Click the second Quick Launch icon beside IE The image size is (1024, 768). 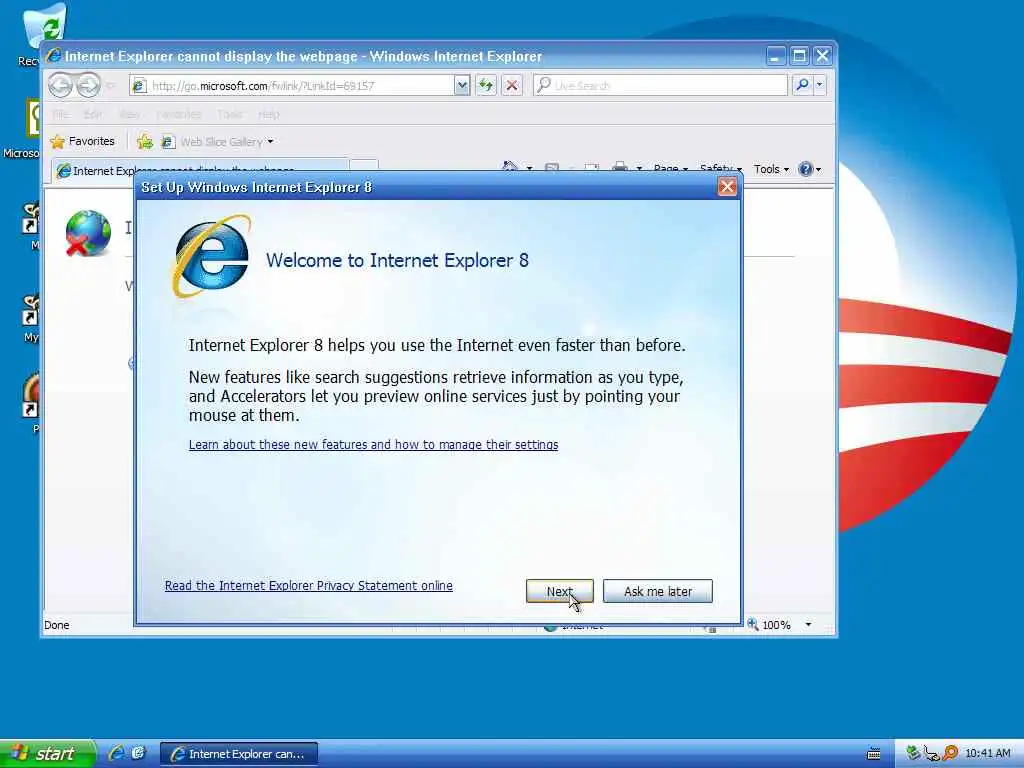click(x=138, y=753)
